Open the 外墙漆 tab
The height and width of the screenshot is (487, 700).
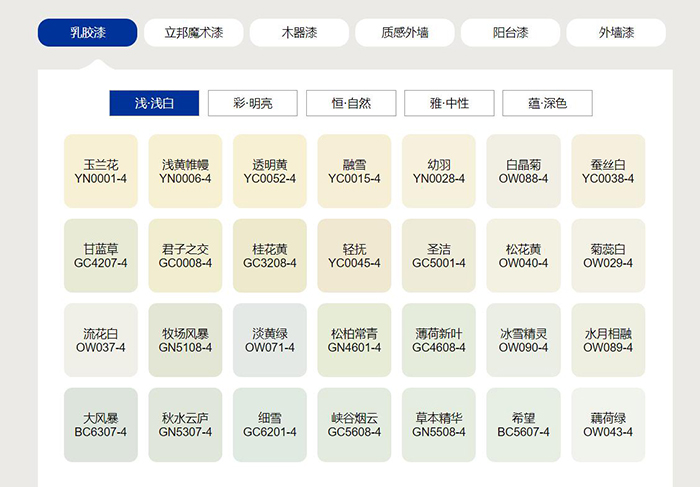point(615,33)
